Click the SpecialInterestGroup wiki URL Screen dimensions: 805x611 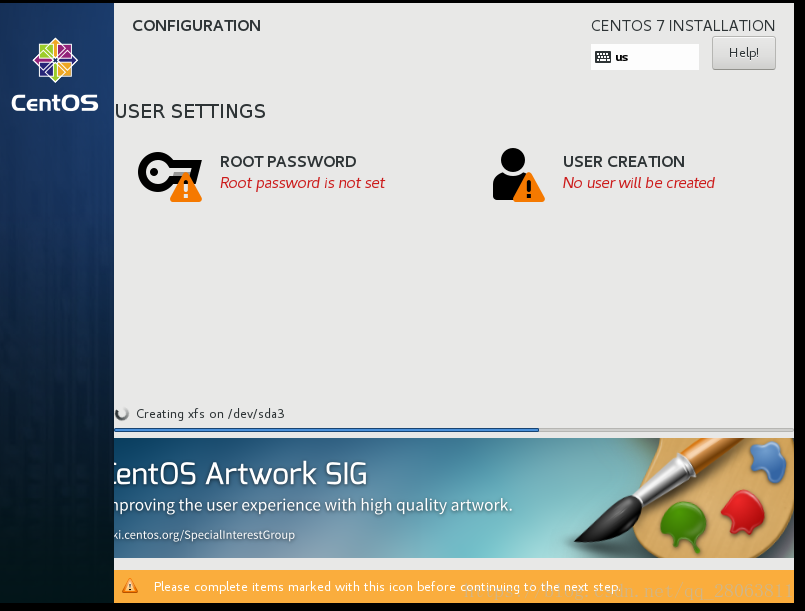coord(205,535)
